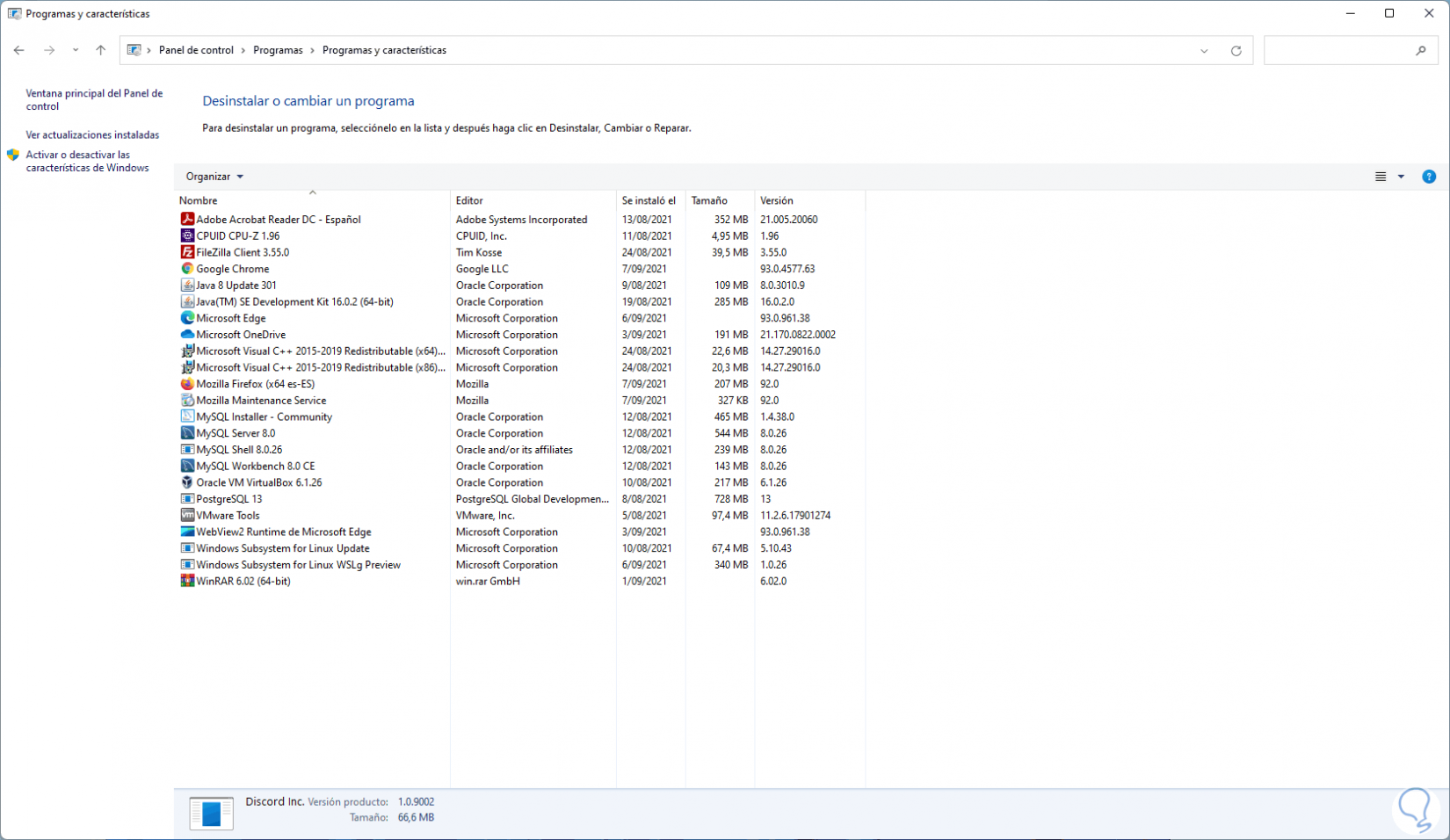The image size is (1450, 840).
Task: Expand the view options dropdown arrow
Action: coord(1401,177)
